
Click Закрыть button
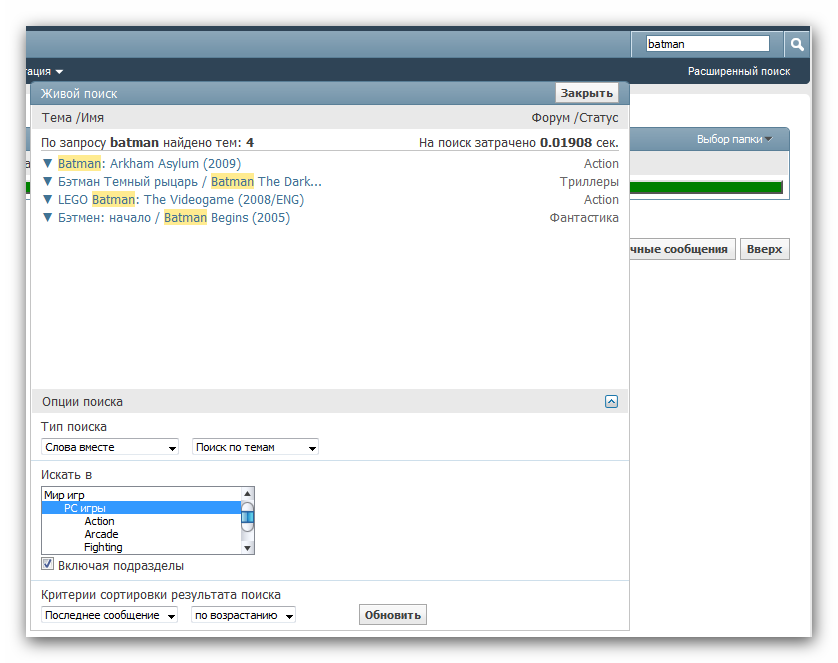point(587,93)
